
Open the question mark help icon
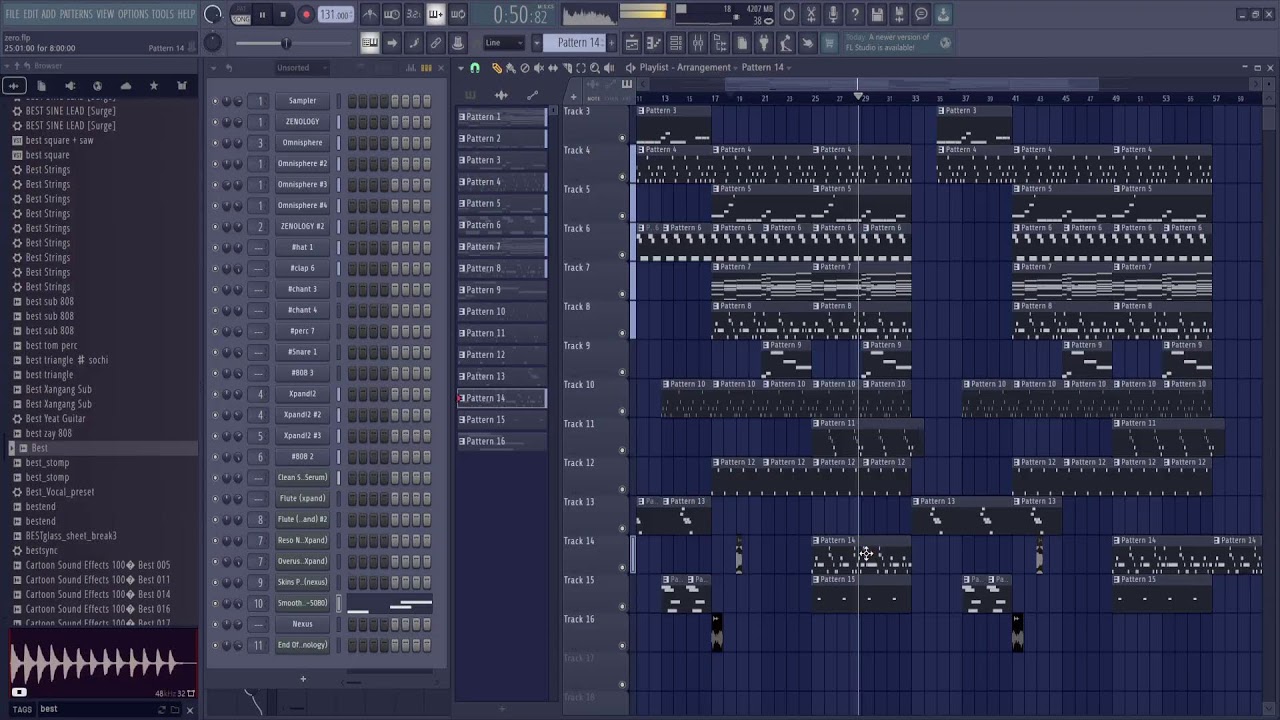tap(855, 14)
